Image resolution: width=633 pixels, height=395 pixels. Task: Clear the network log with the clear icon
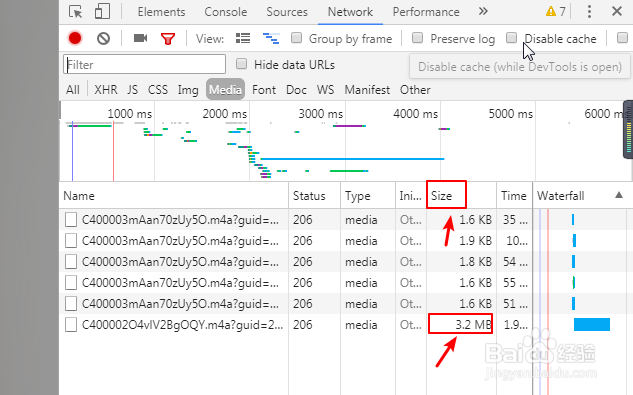pos(103,39)
